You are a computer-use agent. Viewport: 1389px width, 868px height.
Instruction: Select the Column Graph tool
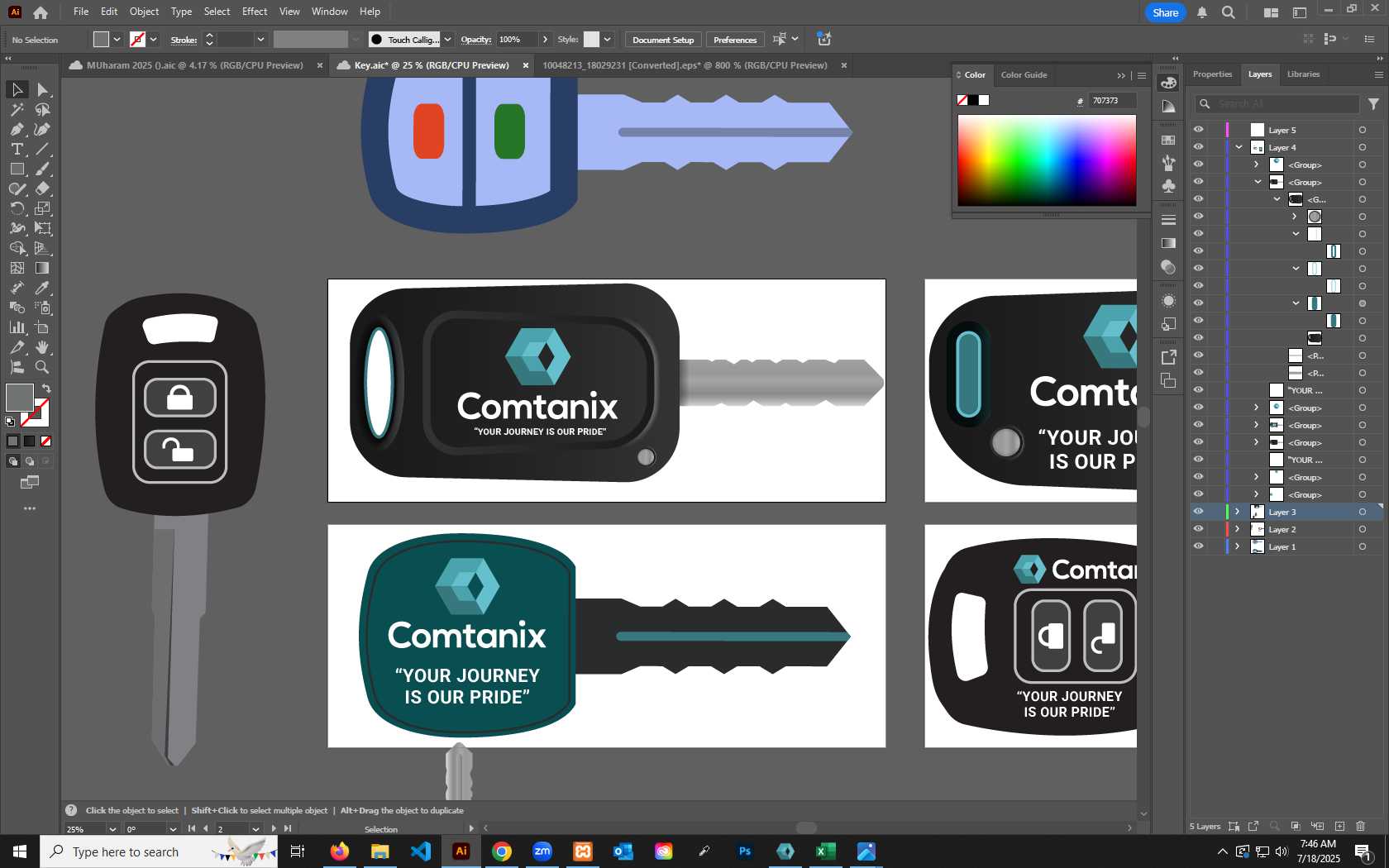[17, 327]
